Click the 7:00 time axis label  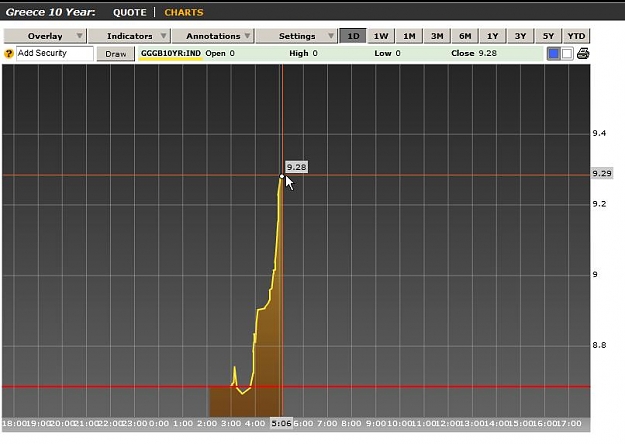pyautogui.click(x=327, y=423)
